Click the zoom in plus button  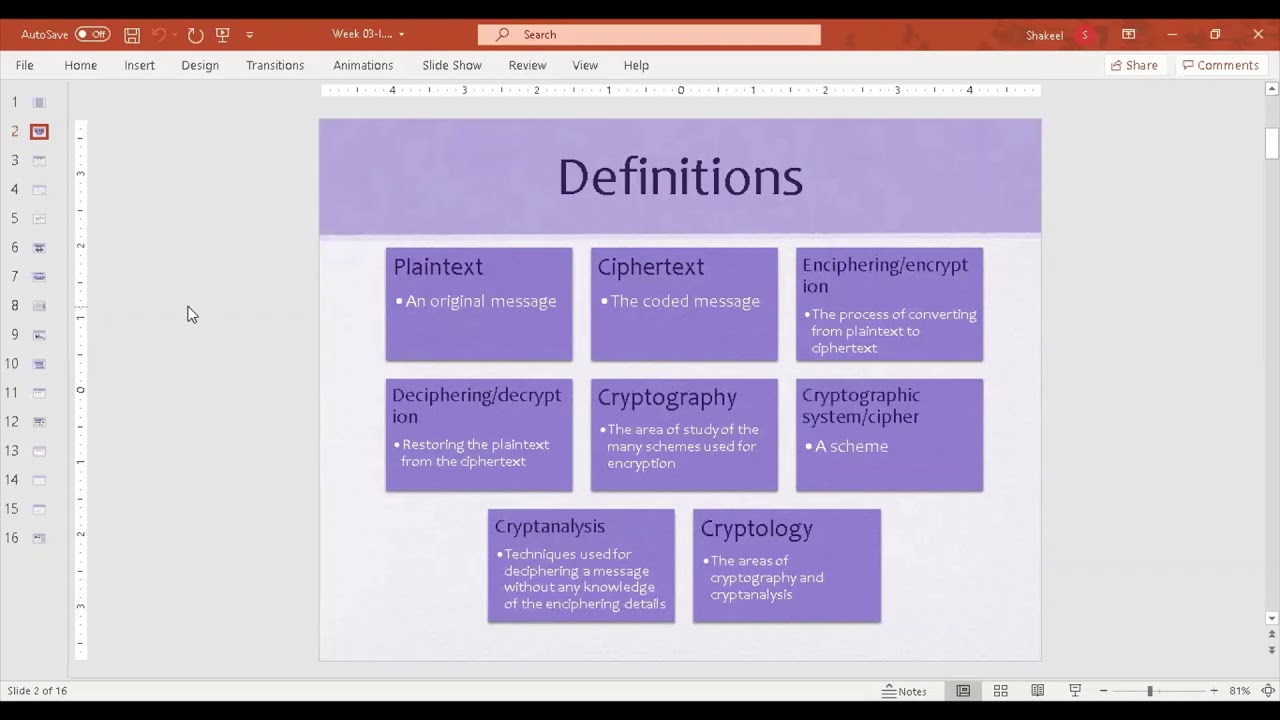1213,691
